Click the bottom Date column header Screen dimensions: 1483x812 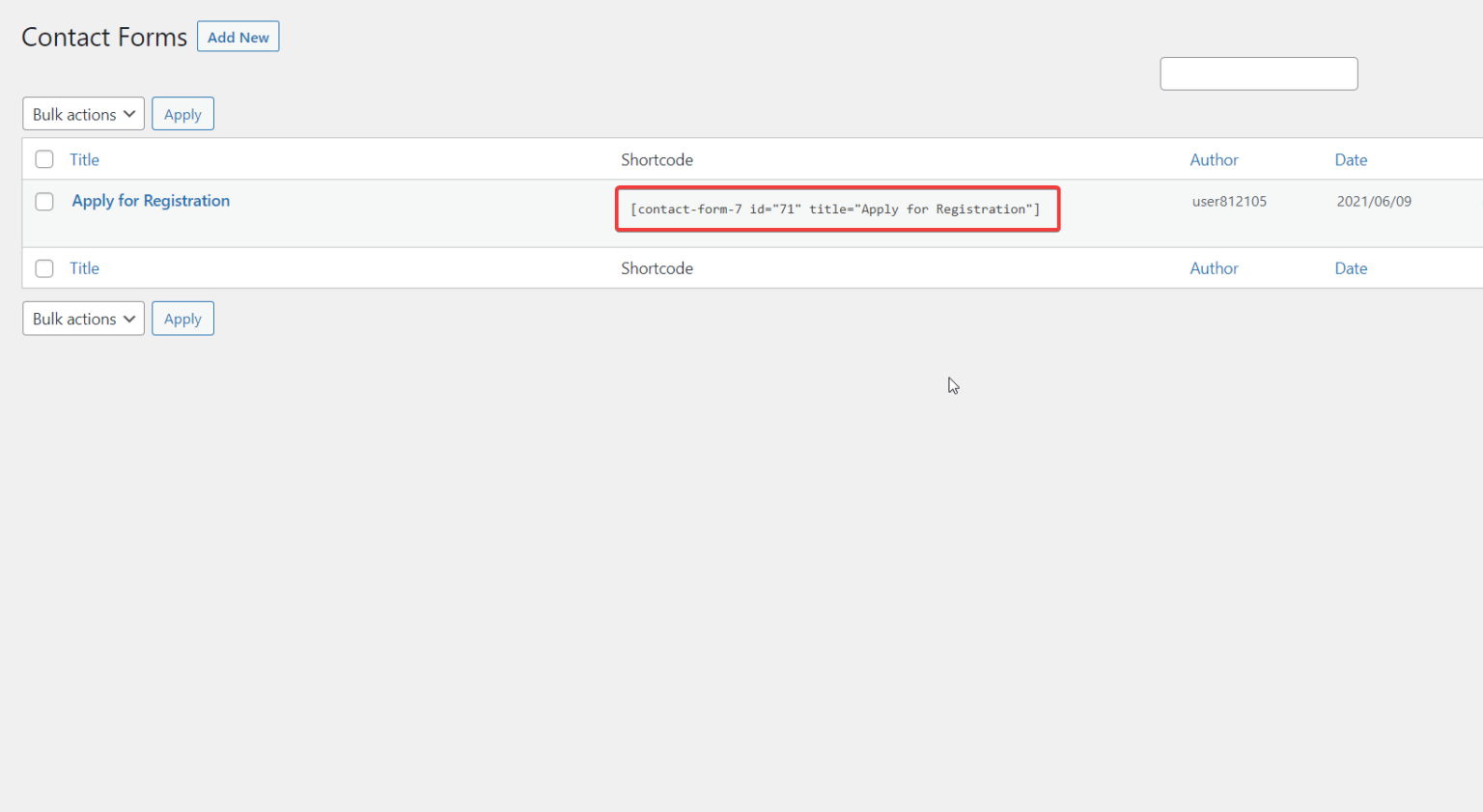1351,267
